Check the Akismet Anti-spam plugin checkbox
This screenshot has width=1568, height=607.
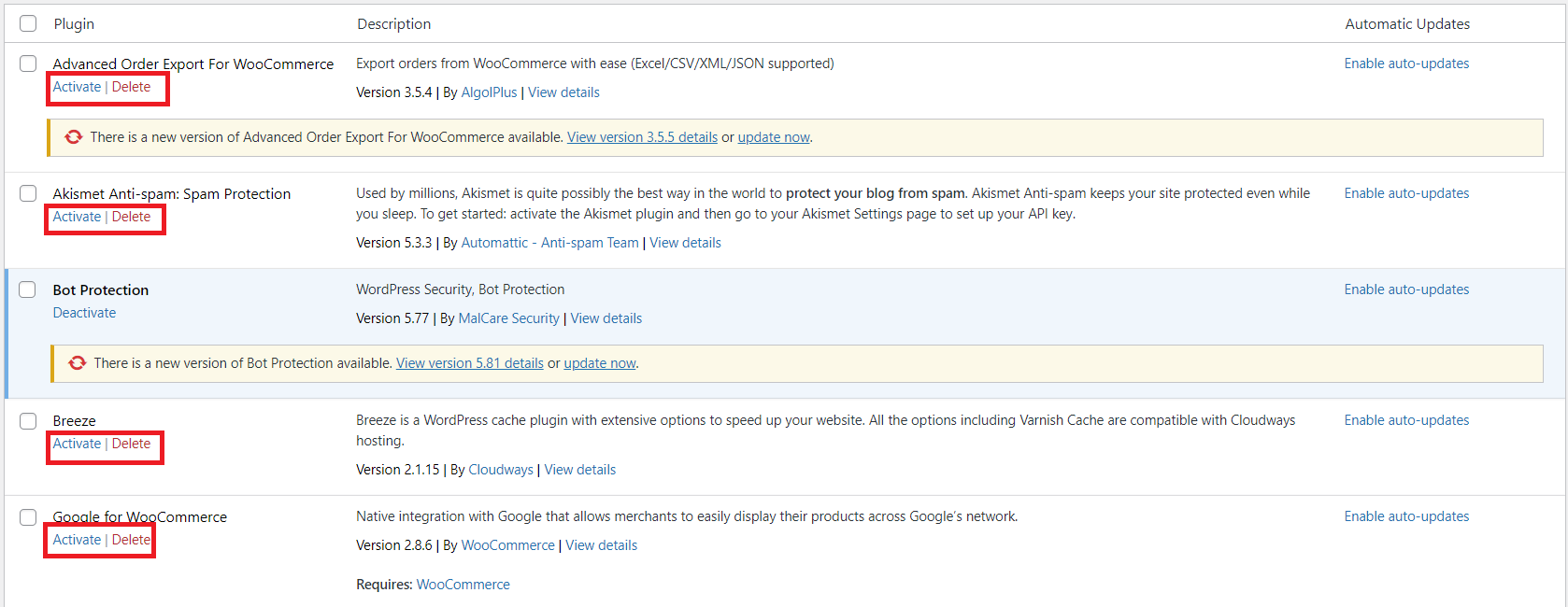[x=28, y=193]
